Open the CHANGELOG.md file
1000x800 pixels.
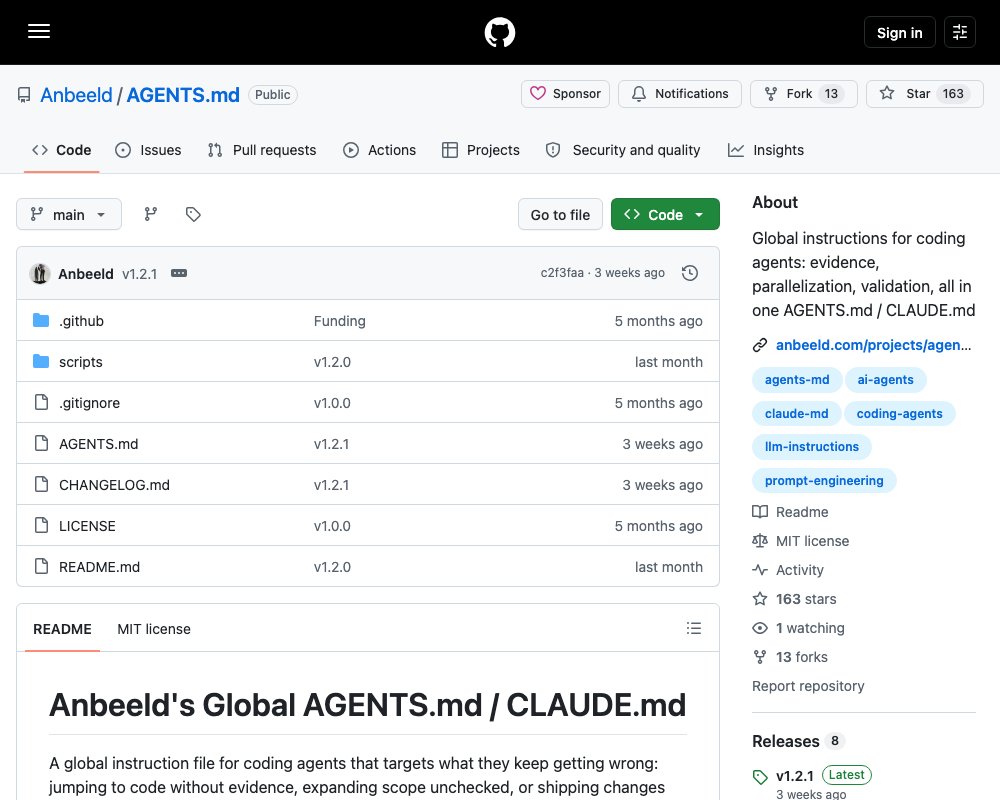[x=114, y=485]
